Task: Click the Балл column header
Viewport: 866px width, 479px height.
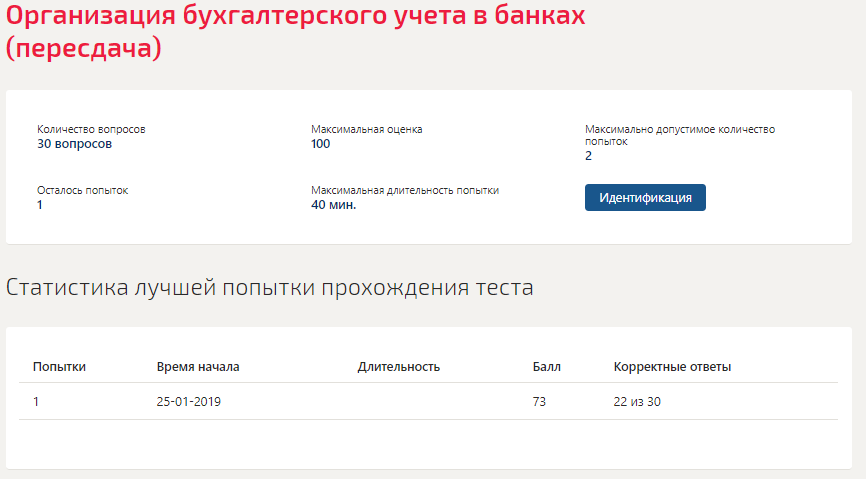Action: click(547, 367)
